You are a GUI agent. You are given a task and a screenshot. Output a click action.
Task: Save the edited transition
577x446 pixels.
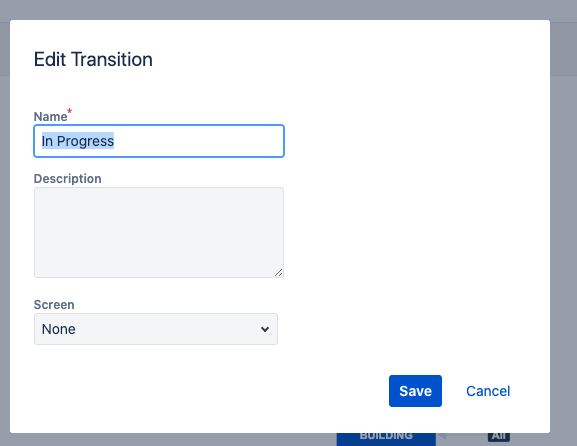(x=415, y=391)
